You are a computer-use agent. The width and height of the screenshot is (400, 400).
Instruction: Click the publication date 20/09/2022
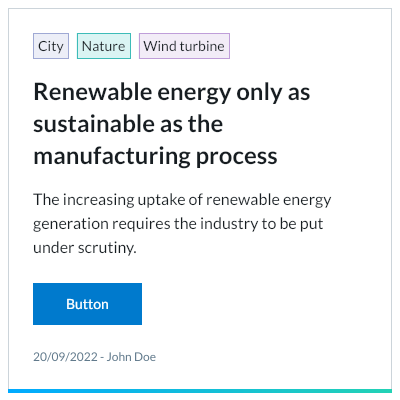tap(65, 357)
